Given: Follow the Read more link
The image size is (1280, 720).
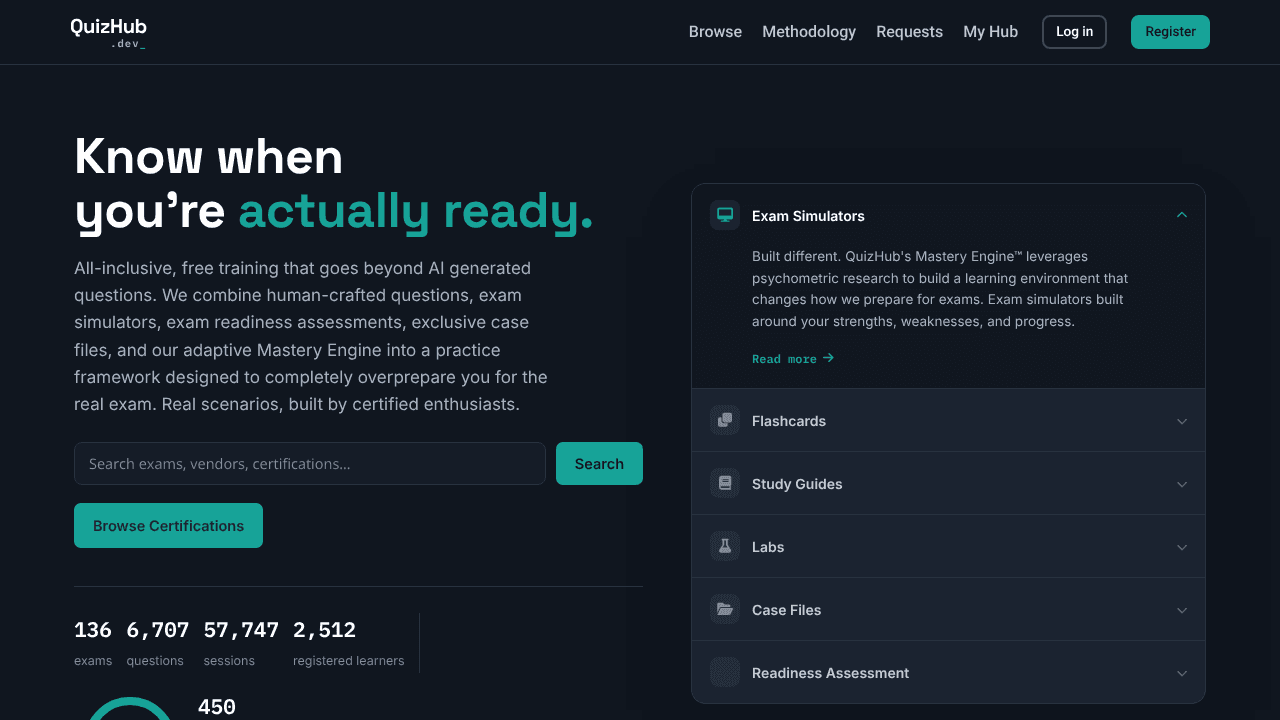Looking at the screenshot, I should [x=793, y=358].
